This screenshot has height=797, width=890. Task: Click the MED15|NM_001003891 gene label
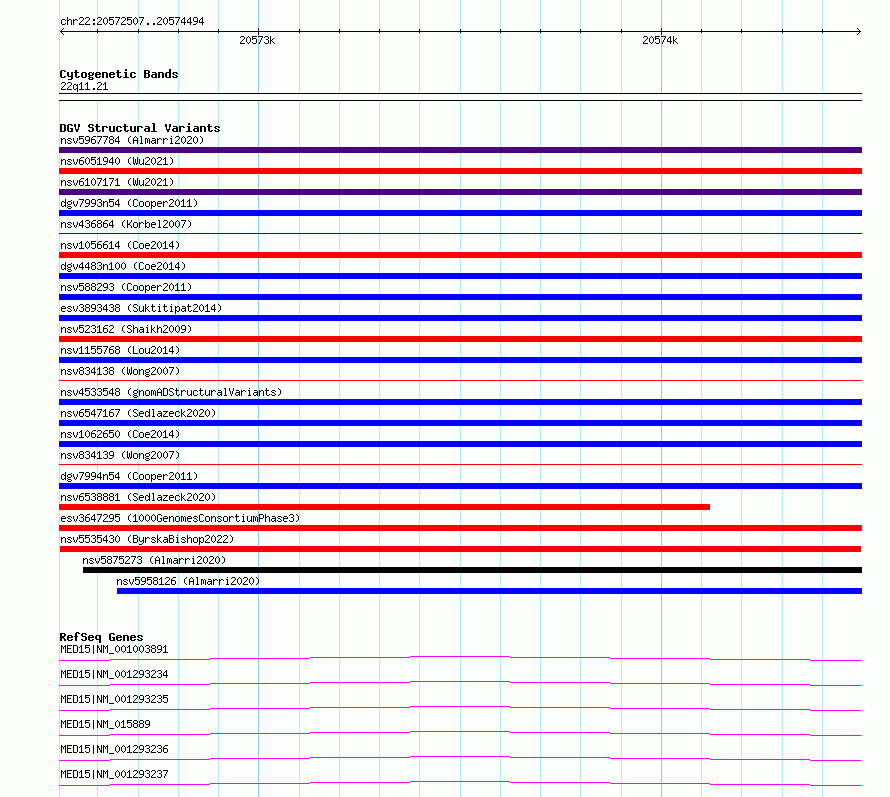pyautogui.click(x=114, y=649)
